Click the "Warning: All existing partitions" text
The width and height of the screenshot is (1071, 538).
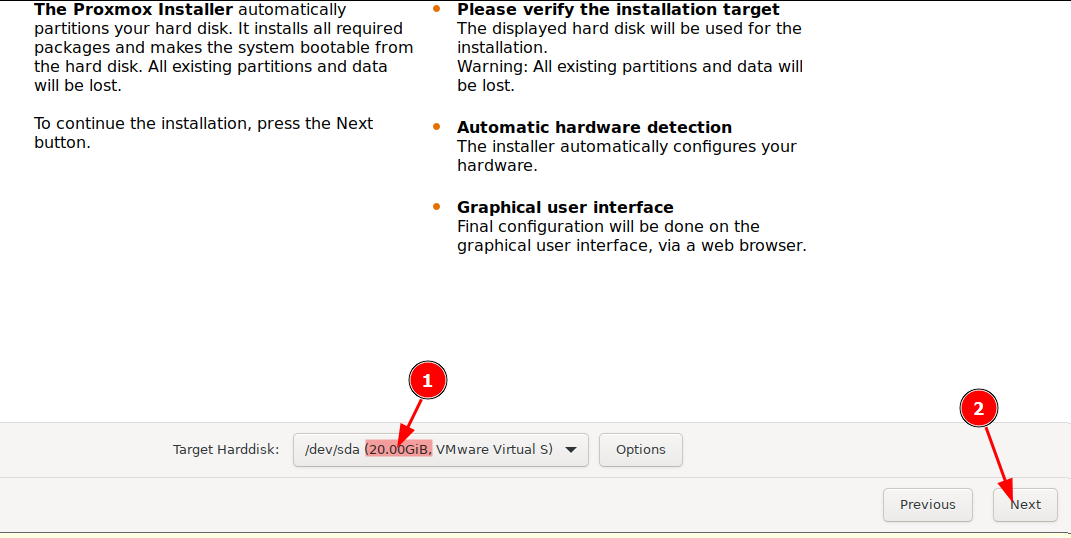click(x=630, y=67)
